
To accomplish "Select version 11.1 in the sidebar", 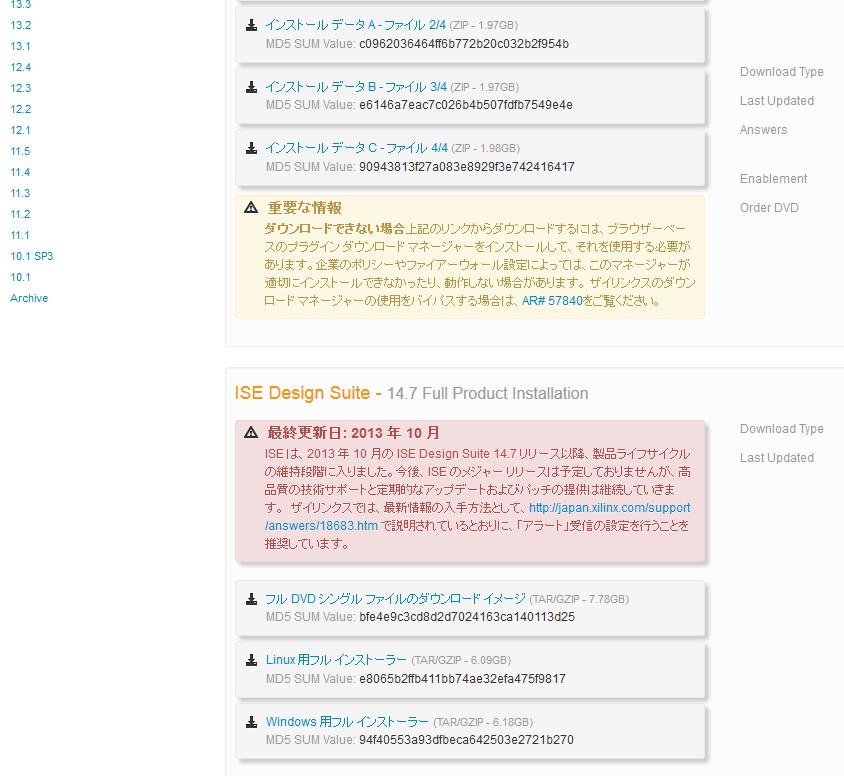I will tap(20, 235).
